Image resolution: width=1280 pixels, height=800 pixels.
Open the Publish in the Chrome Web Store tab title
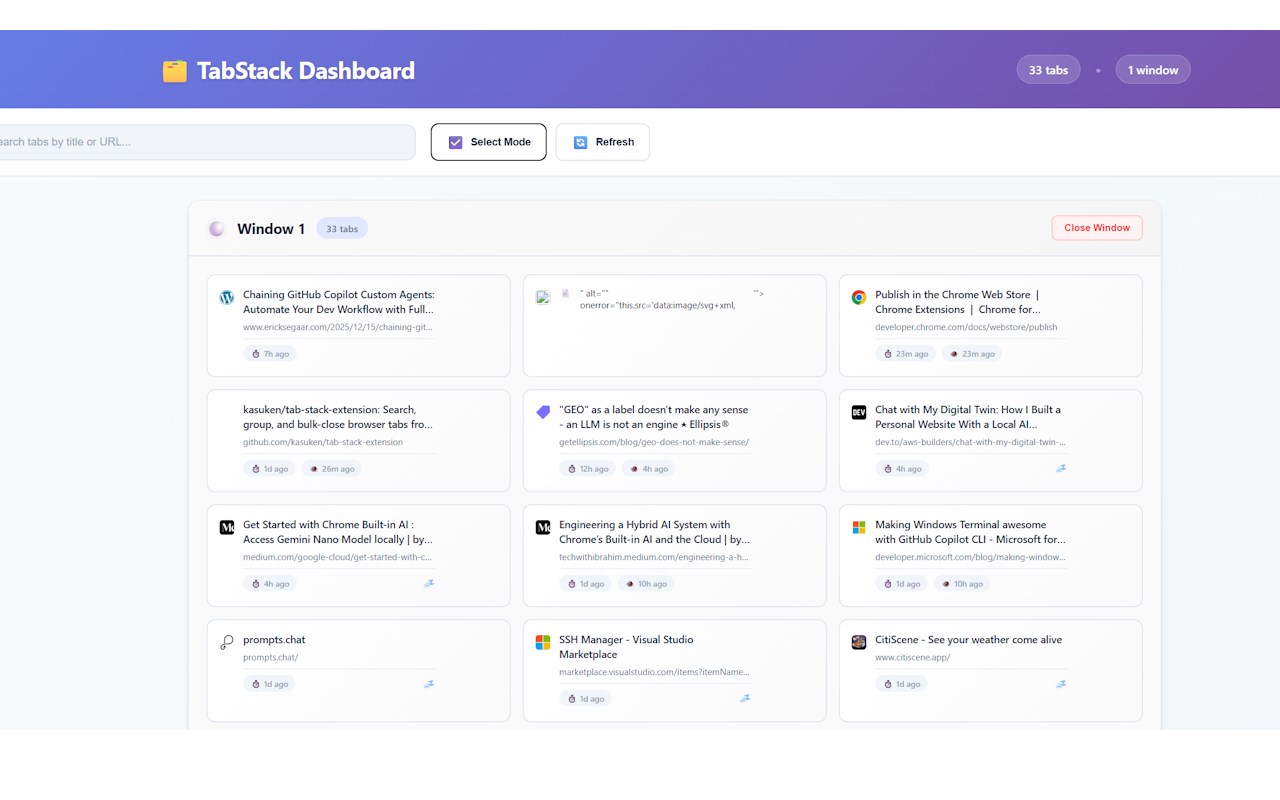click(x=960, y=302)
